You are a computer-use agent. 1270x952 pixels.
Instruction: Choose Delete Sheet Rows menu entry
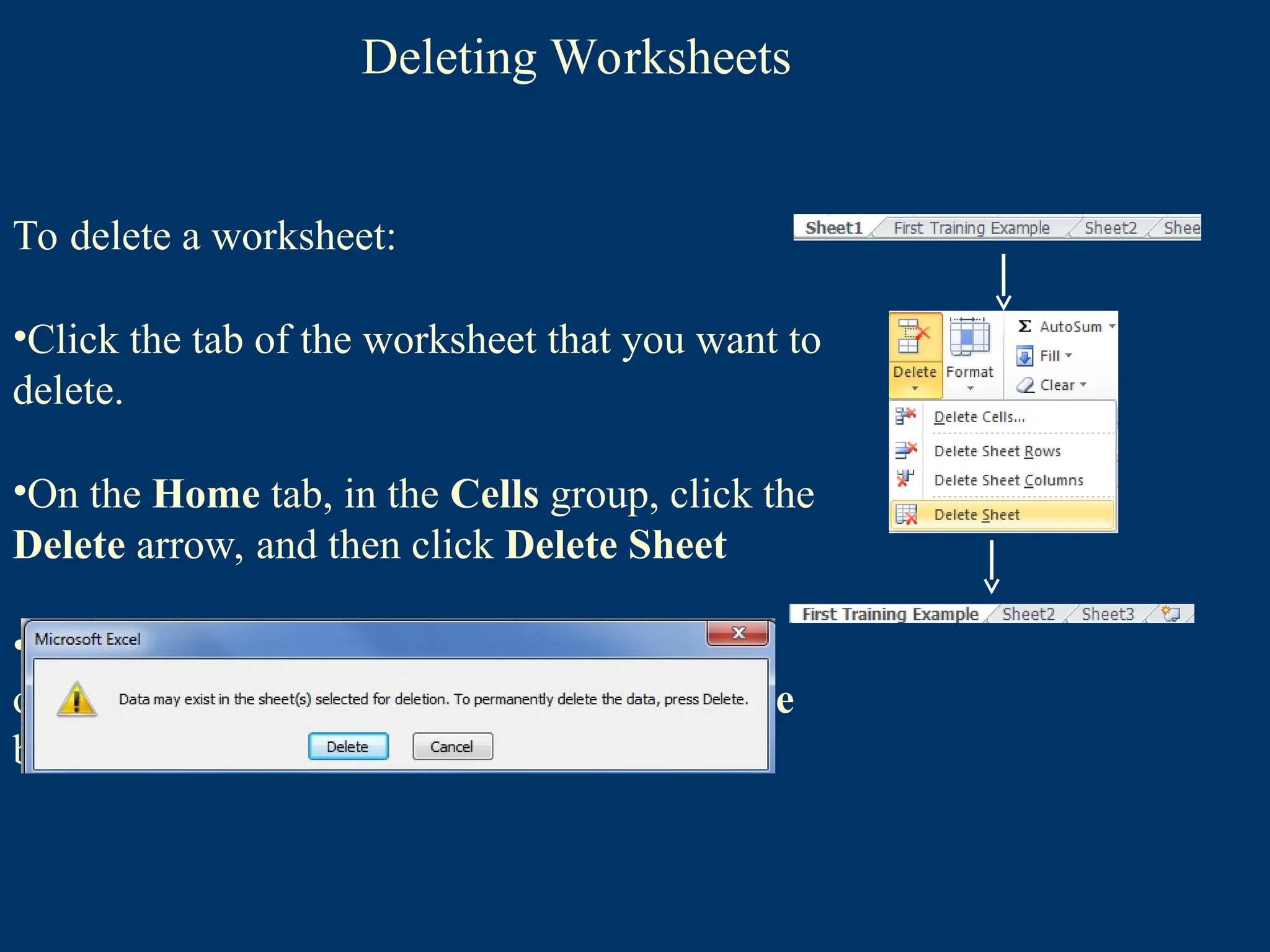pos(1003,451)
